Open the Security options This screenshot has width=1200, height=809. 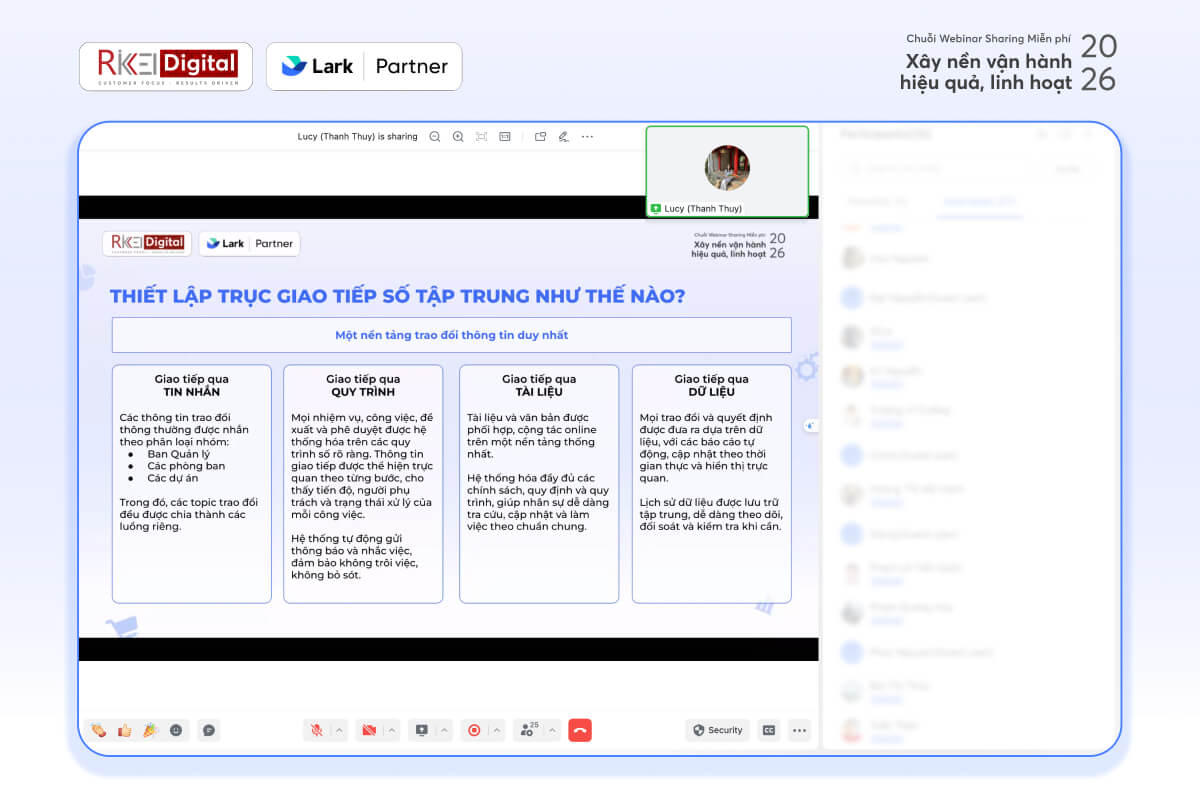[716, 730]
